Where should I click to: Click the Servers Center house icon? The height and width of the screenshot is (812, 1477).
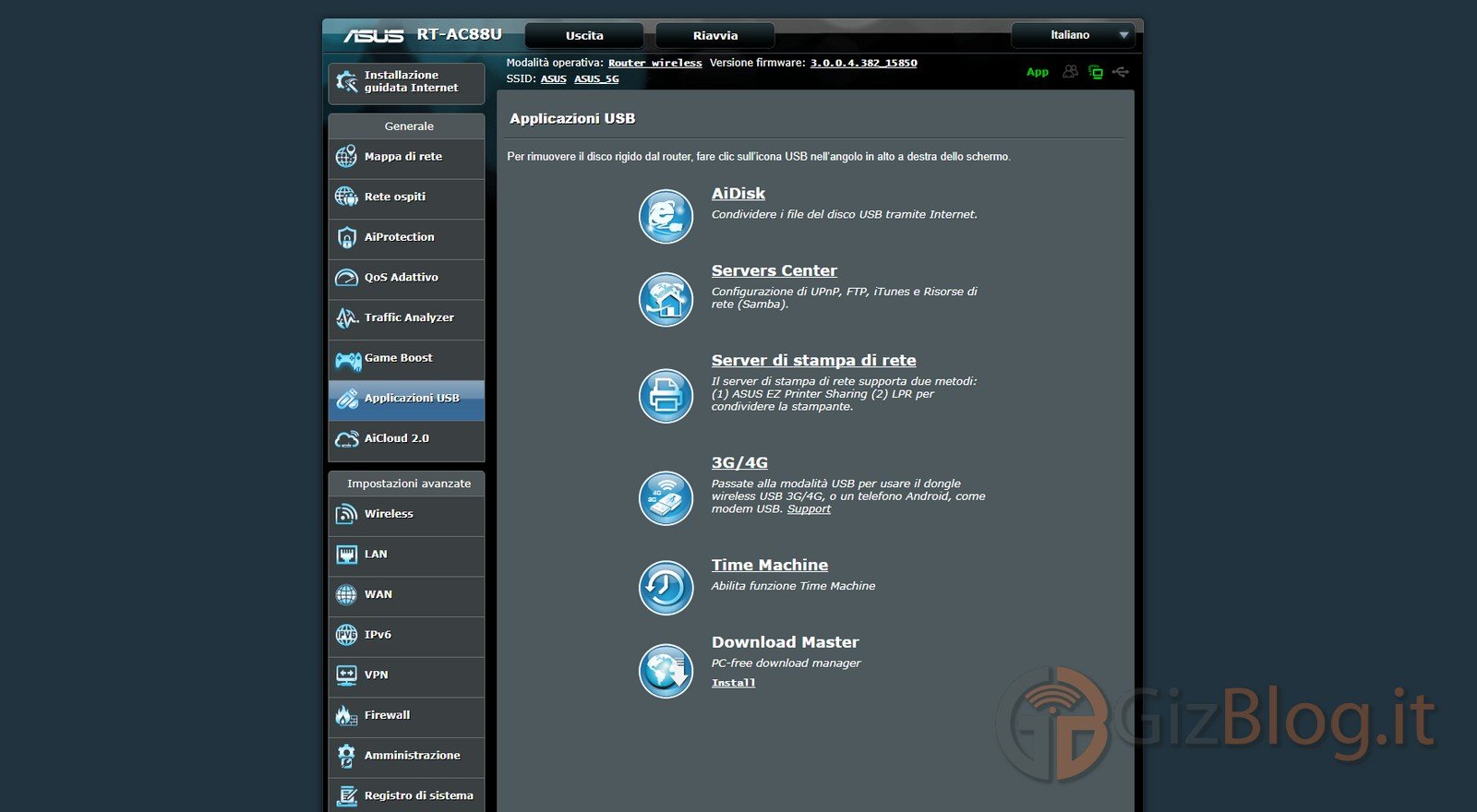[666, 299]
